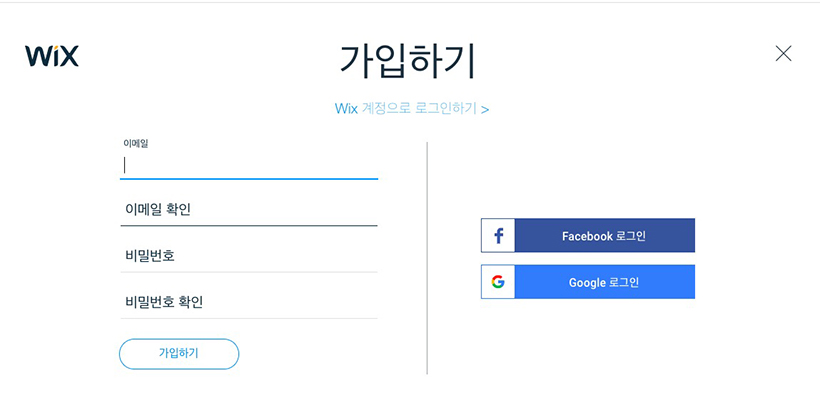
Task: Choose the Google 로그인 button
Action: pos(588,282)
